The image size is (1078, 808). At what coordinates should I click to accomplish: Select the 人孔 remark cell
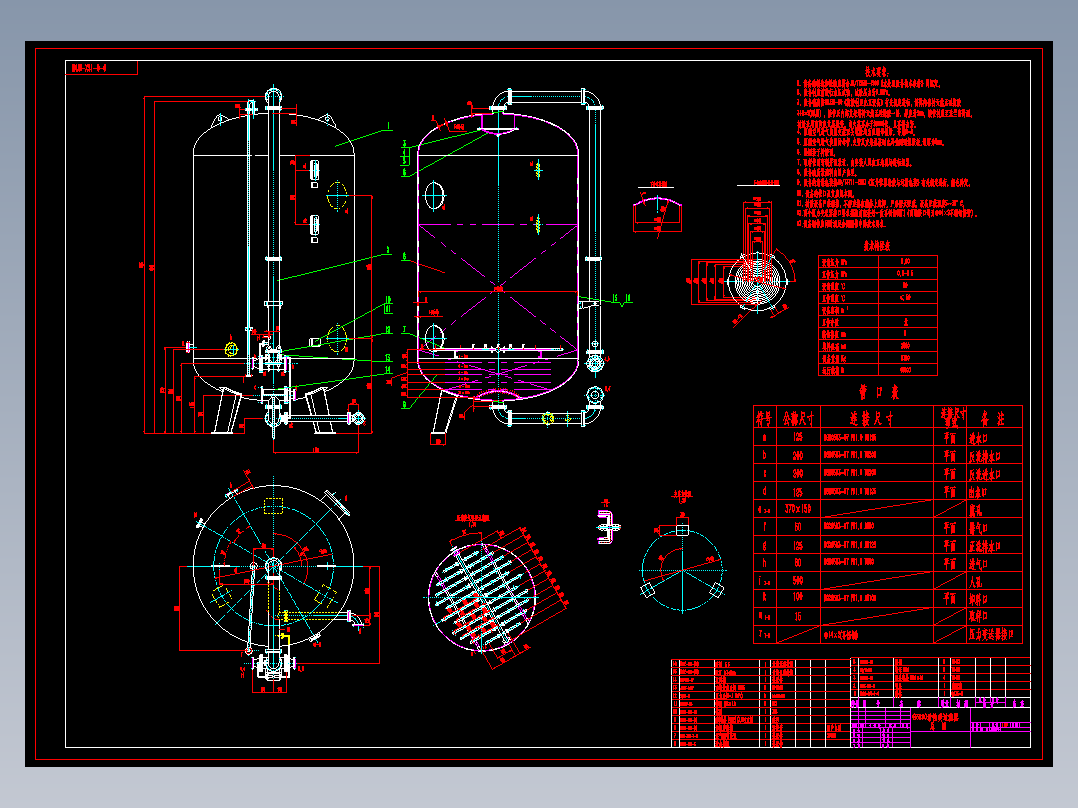pyautogui.click(x=995, y=581)
